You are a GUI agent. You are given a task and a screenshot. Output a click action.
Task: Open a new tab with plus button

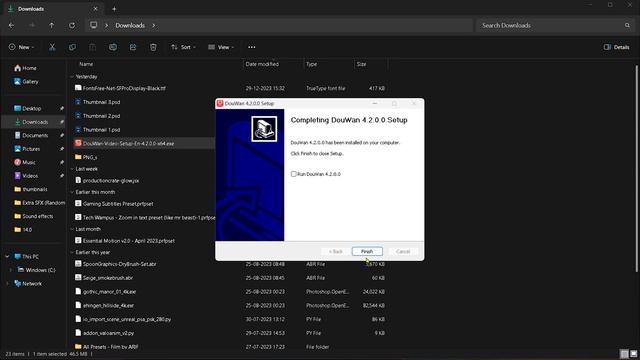(x=114, y=9)
